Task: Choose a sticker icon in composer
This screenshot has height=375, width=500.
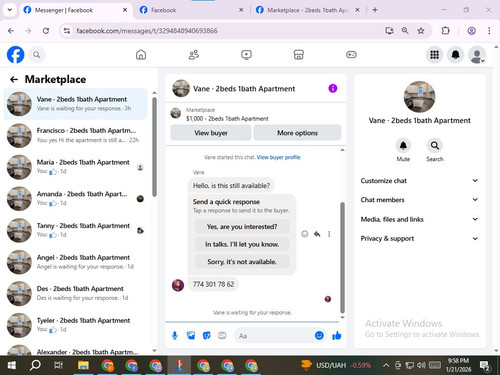Action: (x=207, y=336)
